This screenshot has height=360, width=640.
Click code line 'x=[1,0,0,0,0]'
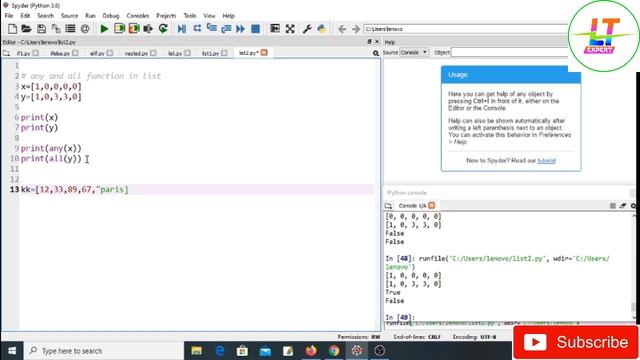click(x=51, y=87)
